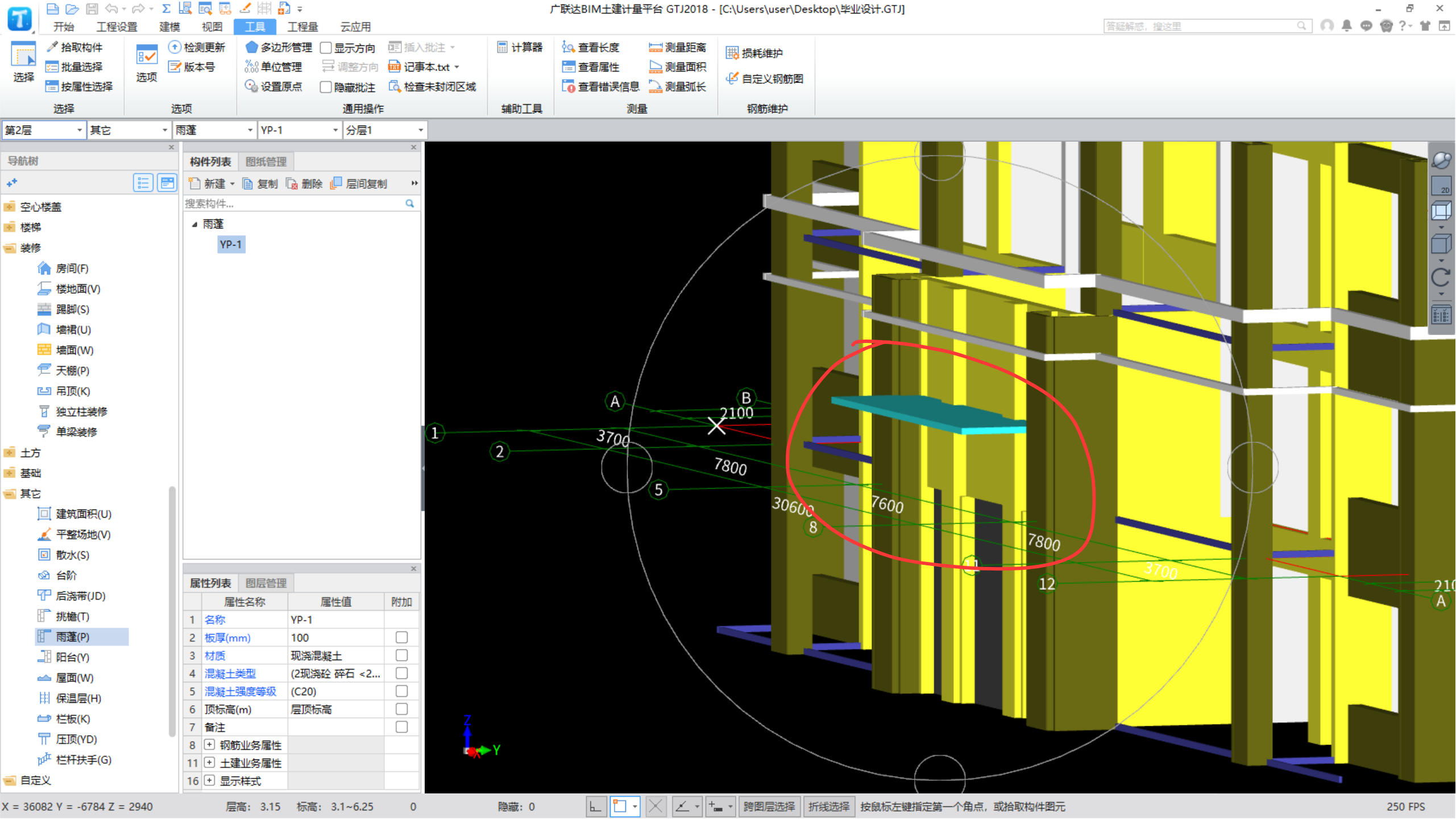The image size is (1456, 819).
Task: Click 查看属性 view properties
Action: [x=591, y=67]
